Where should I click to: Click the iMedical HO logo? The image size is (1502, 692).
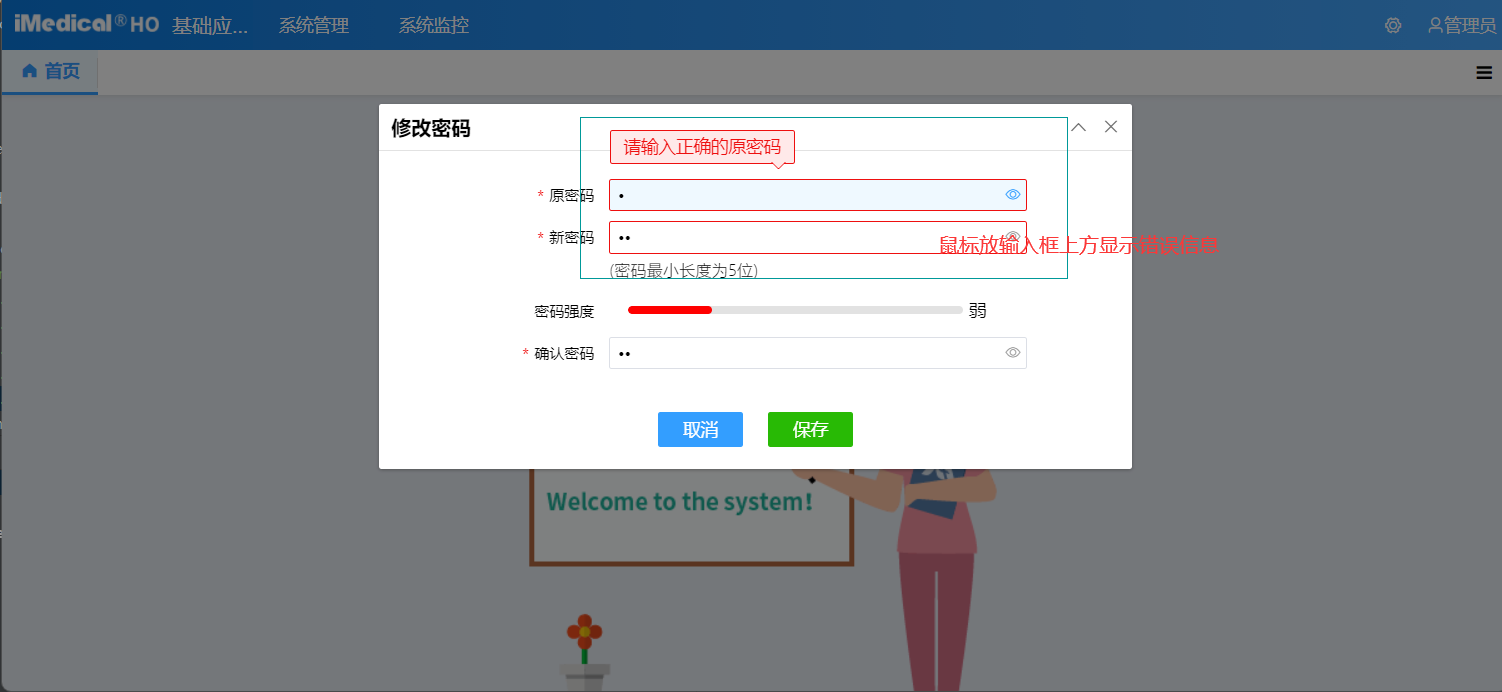coord(86,24)
